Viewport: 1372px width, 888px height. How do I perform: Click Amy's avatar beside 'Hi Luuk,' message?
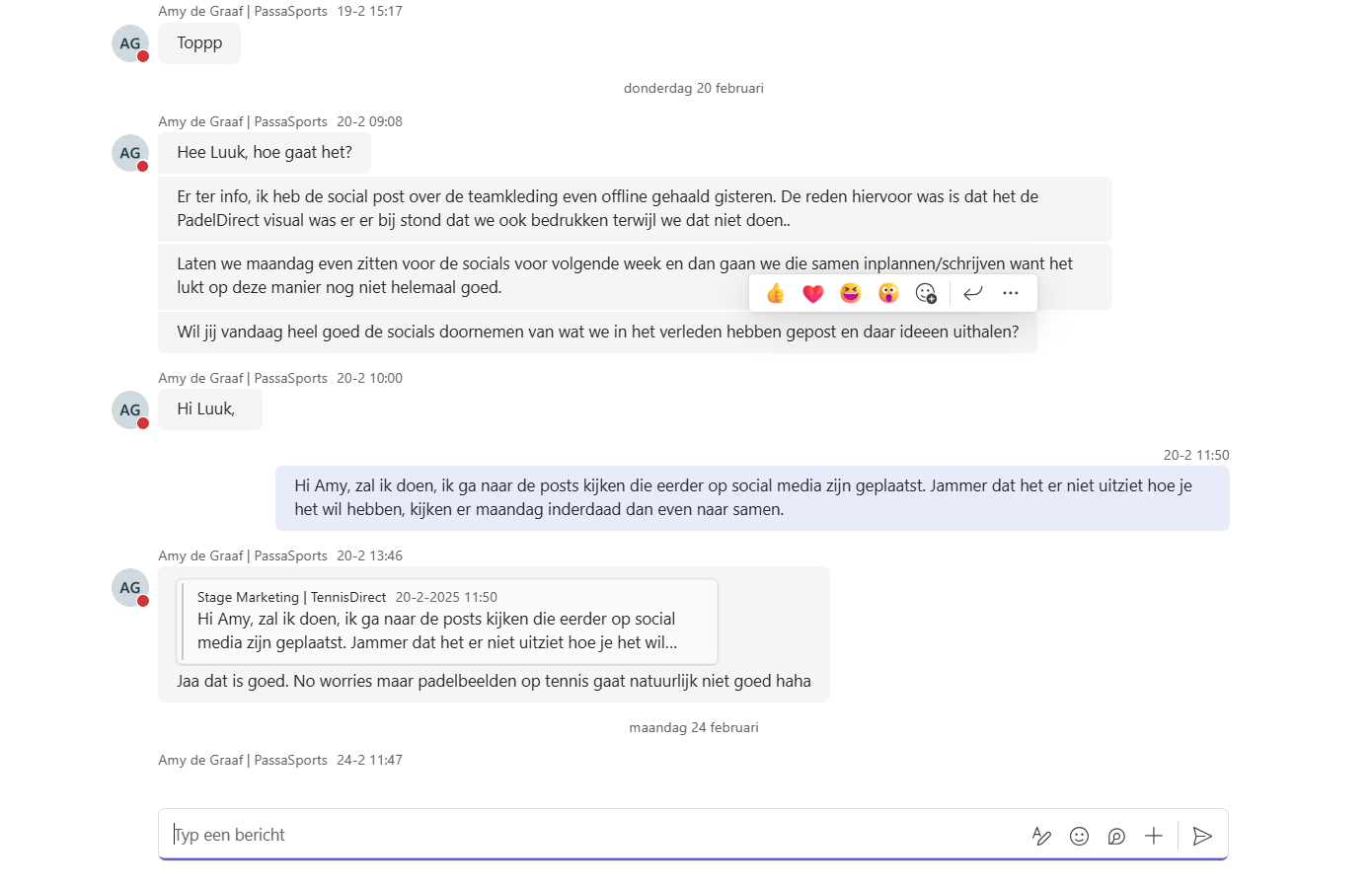click(130, 409)
